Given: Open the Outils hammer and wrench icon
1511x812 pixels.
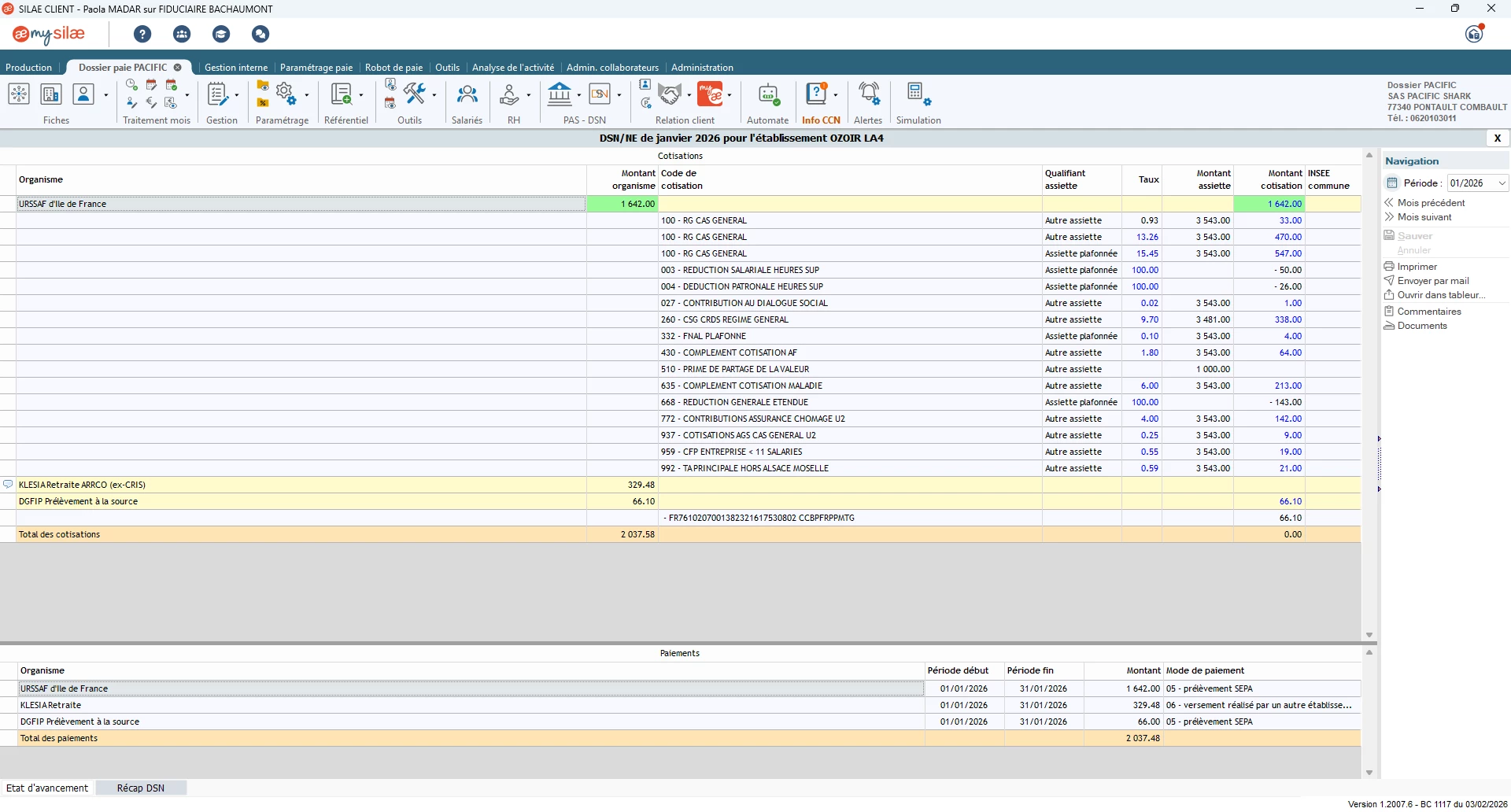Looking at the screenshot, I should coord(415,94).
